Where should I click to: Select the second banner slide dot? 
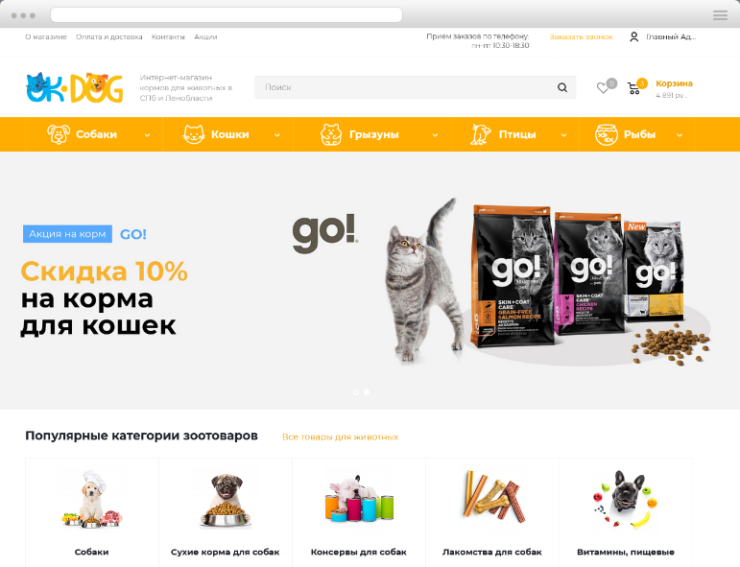click(x=367, y=392)
